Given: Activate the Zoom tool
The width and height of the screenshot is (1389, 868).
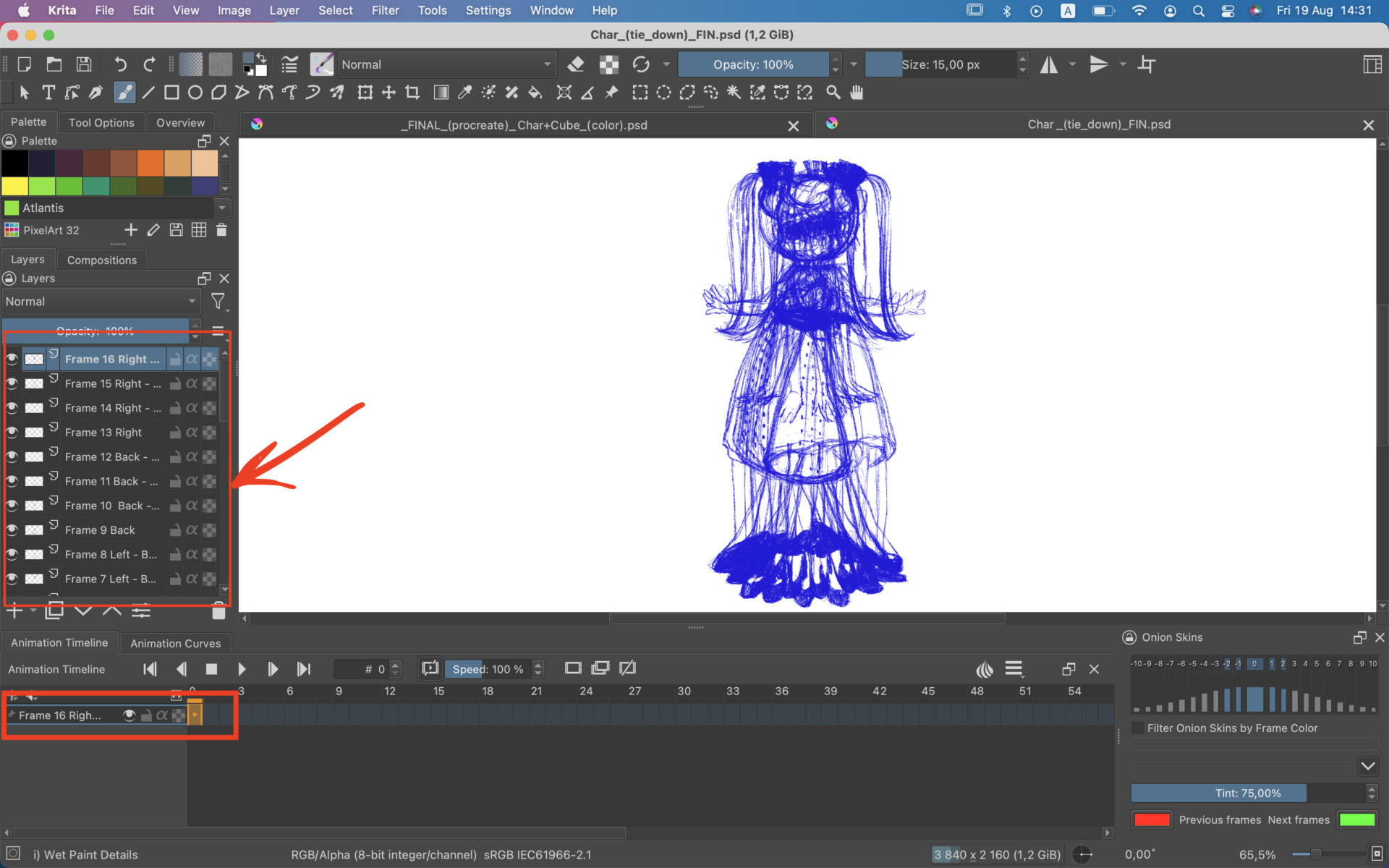Looking at the screenshot, I should pyautogui.click(x=833, y=93).
